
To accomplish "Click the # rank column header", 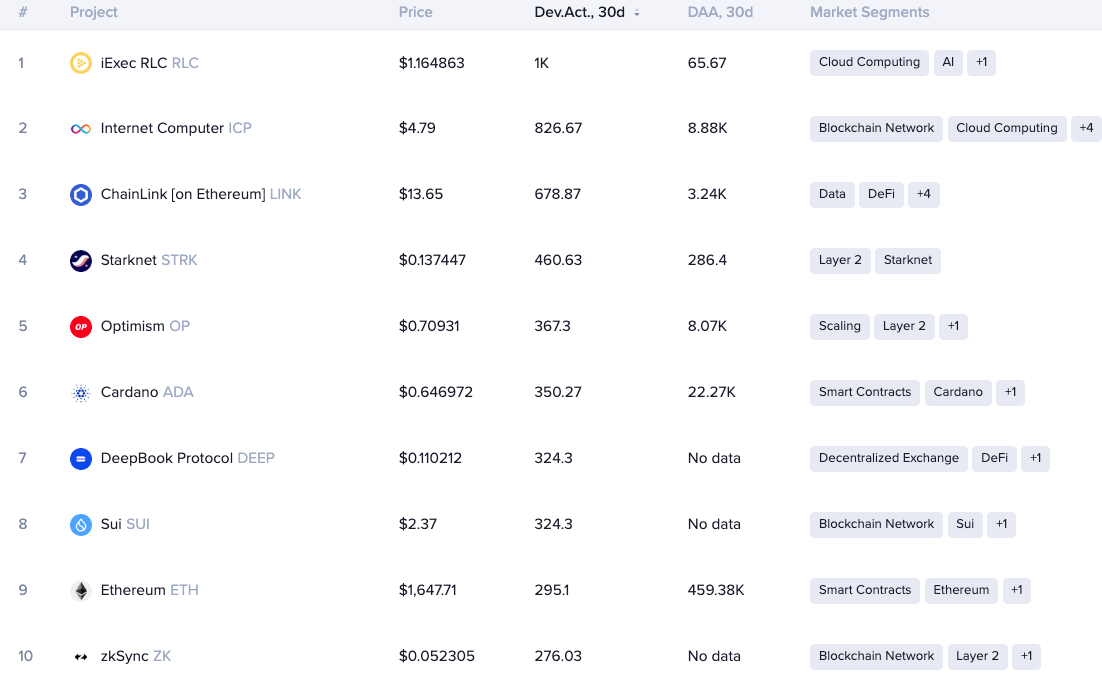I will 22,12.
